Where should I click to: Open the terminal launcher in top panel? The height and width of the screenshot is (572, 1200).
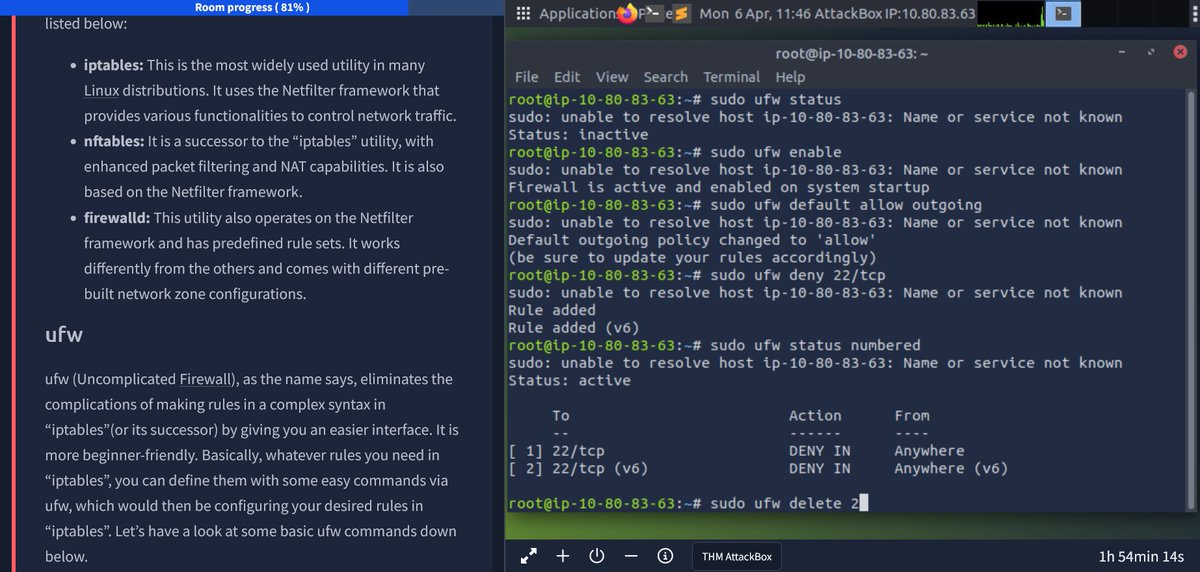pyautogui.click(x=652, y=14)
